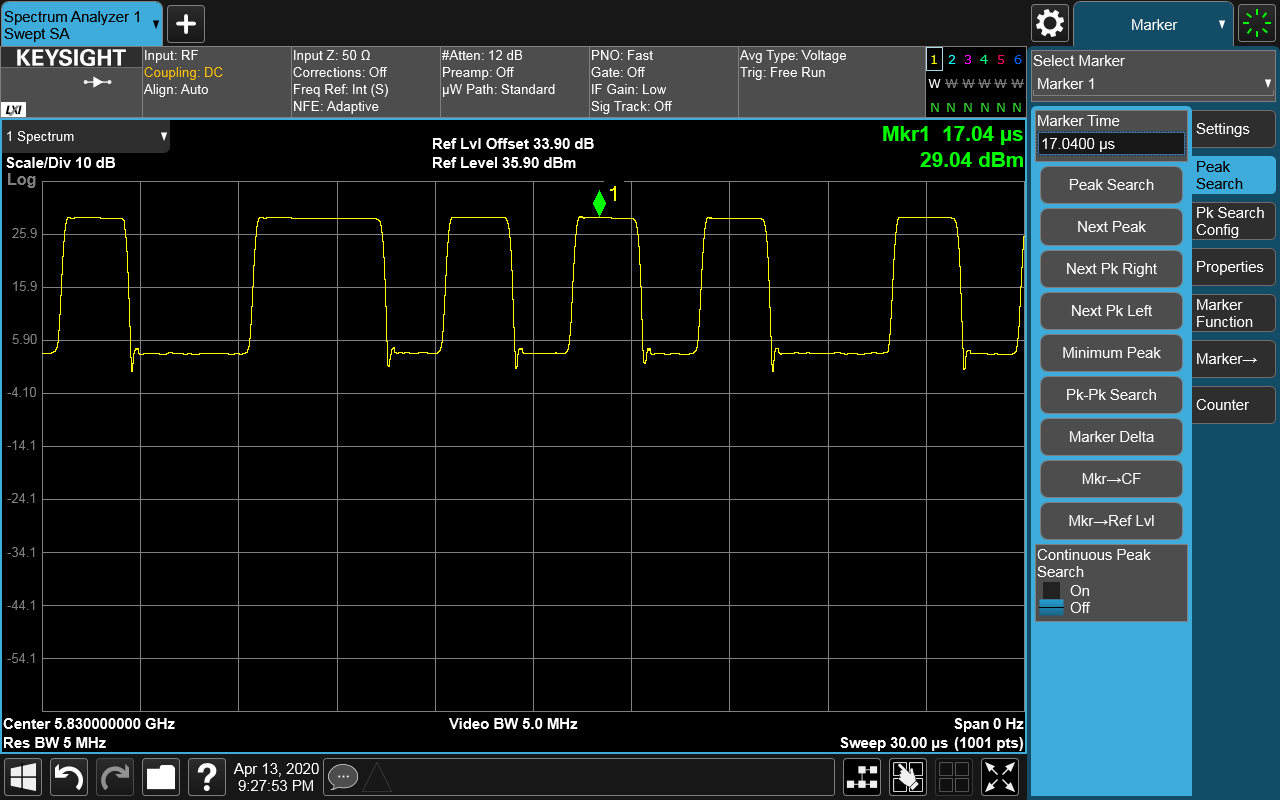Expand the Marker menu panel dropdown
The width and height of the screenshot is (1280, 800).
coord(1154,24)
